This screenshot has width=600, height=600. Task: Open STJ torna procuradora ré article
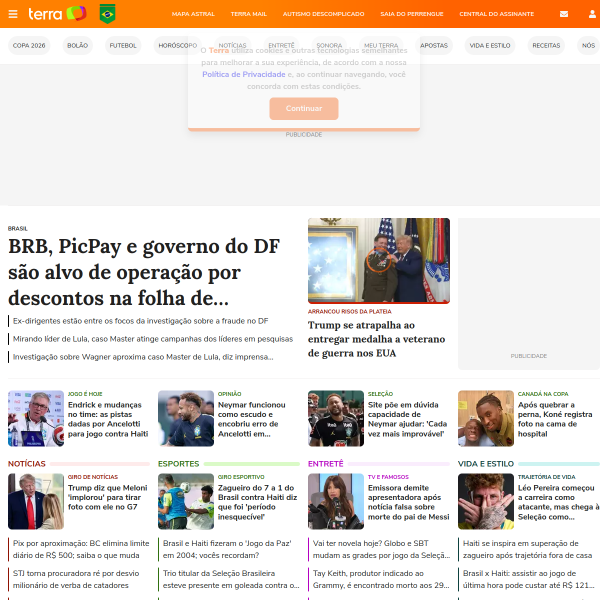pos(76,579)
